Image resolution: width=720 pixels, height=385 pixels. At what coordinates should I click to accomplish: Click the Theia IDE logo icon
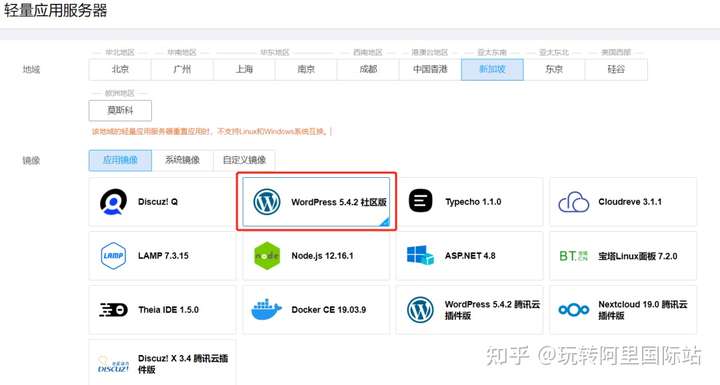point(113,310)
